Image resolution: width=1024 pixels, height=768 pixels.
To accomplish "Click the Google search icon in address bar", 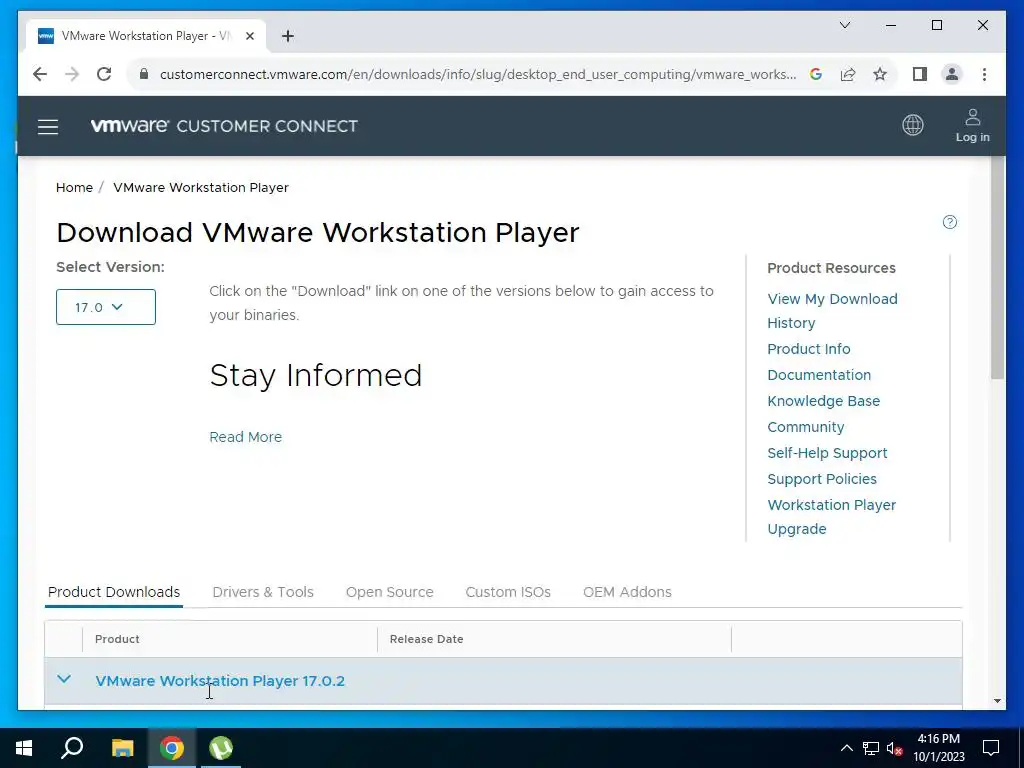I will 816,74.
